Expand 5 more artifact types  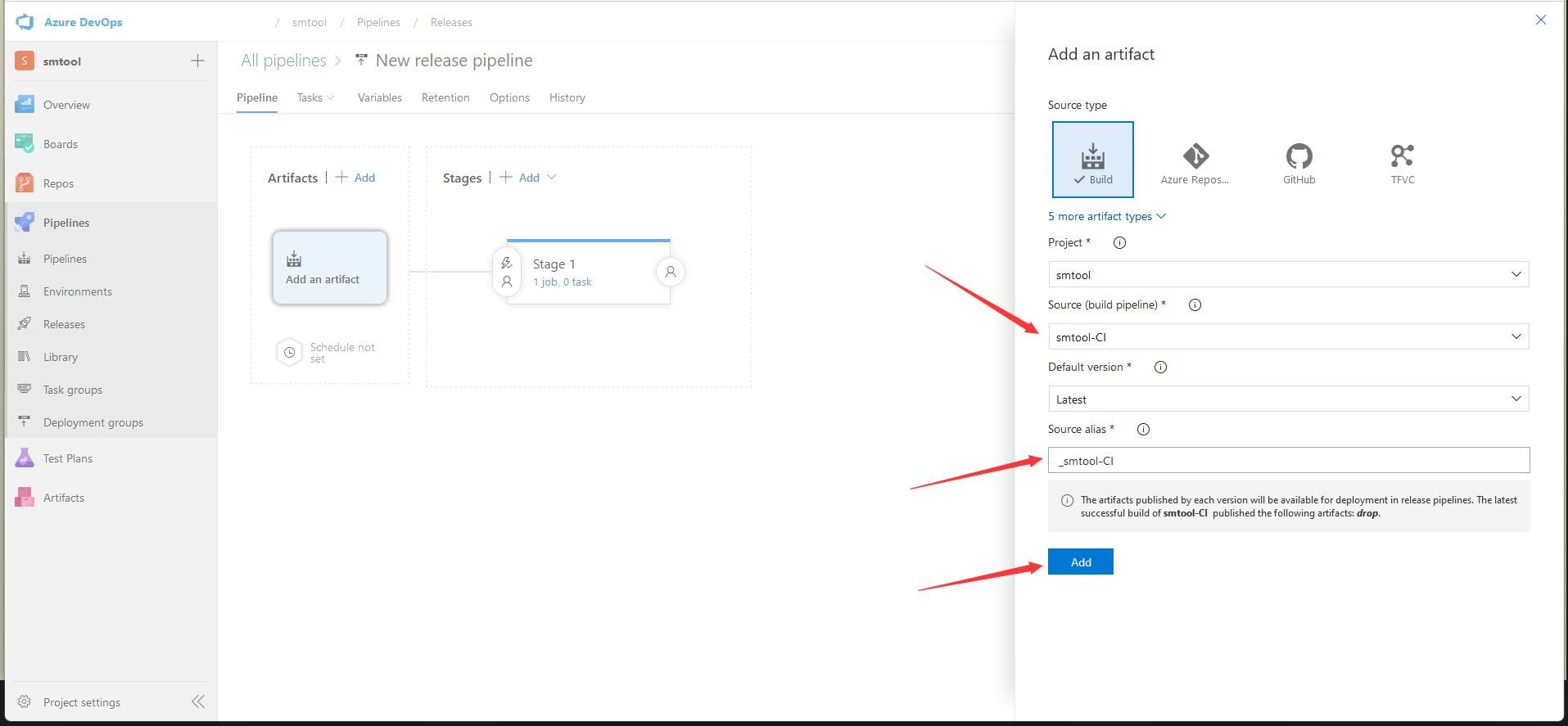click(1106, 217)
